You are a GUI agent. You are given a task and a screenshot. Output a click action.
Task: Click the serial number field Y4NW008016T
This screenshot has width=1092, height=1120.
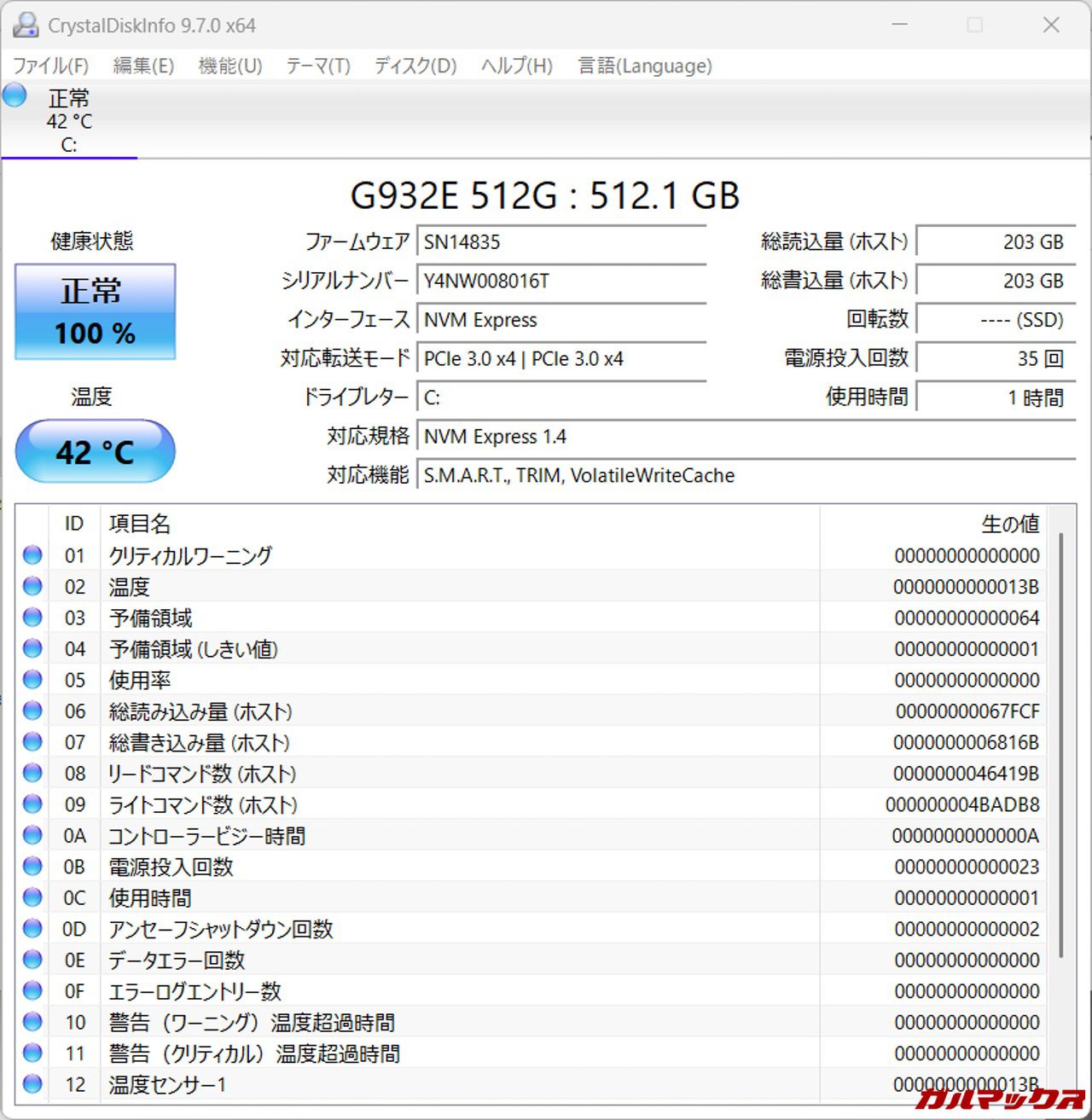(561, 281)
